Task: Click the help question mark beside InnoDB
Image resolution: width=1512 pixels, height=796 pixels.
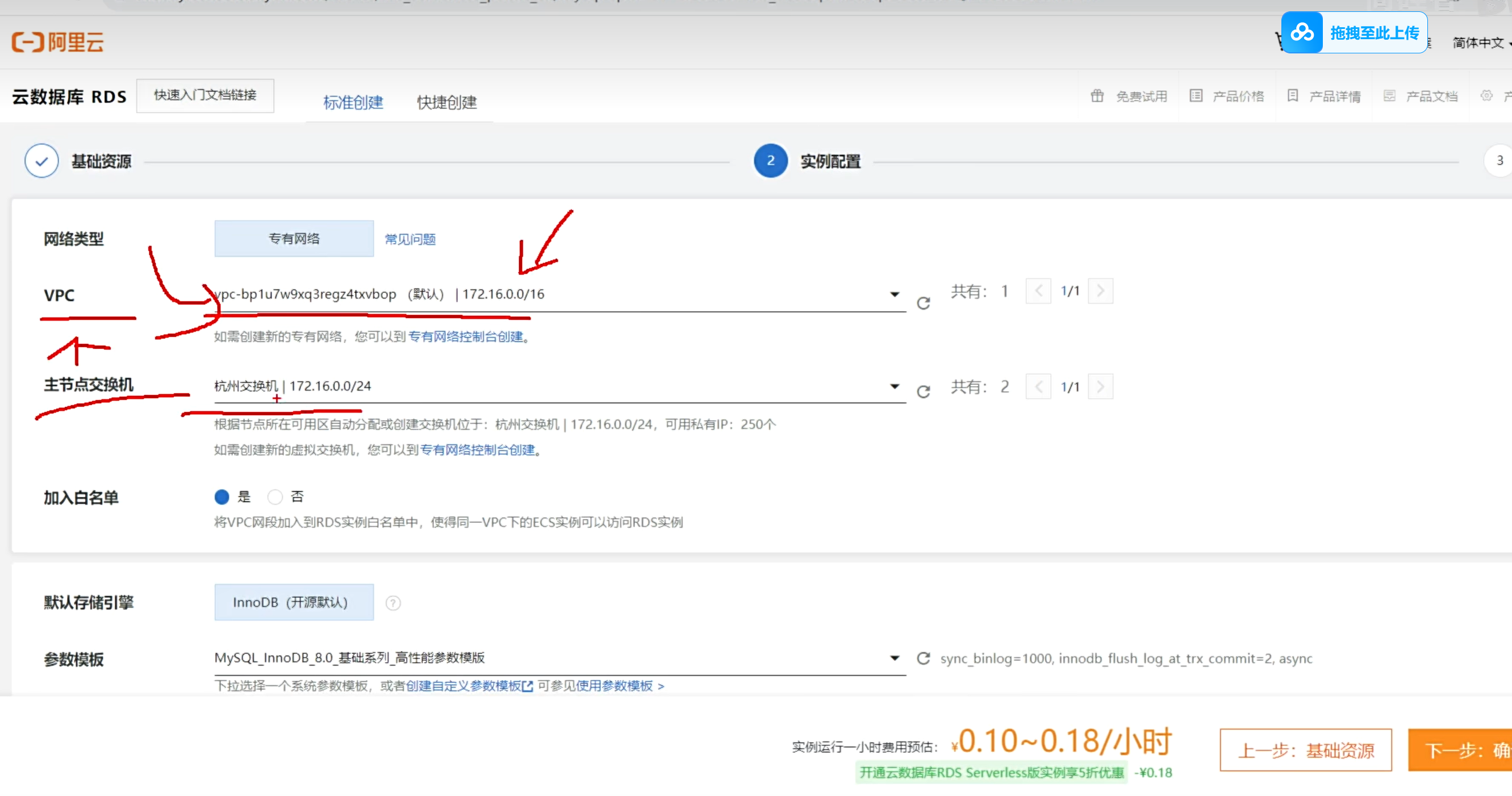Action: [393, 603]
